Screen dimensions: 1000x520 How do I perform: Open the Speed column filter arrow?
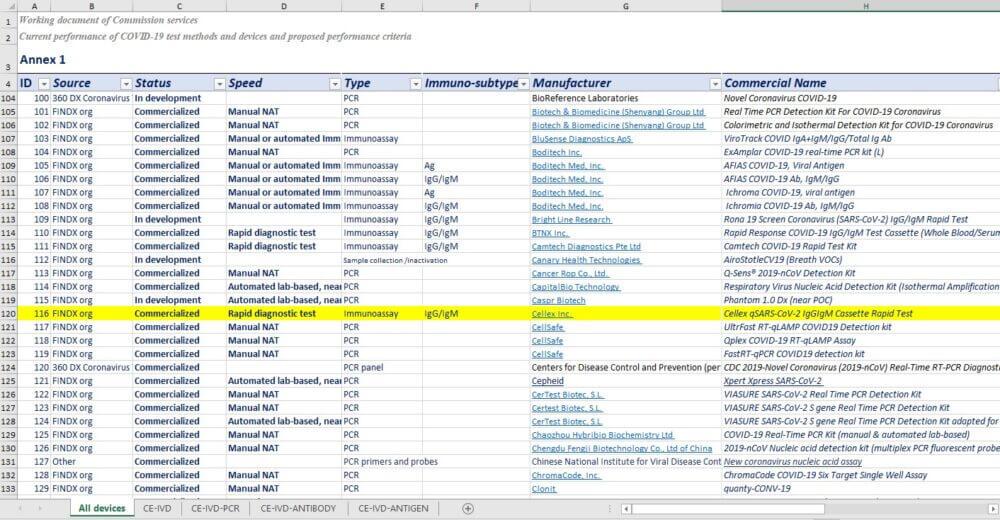334,83
